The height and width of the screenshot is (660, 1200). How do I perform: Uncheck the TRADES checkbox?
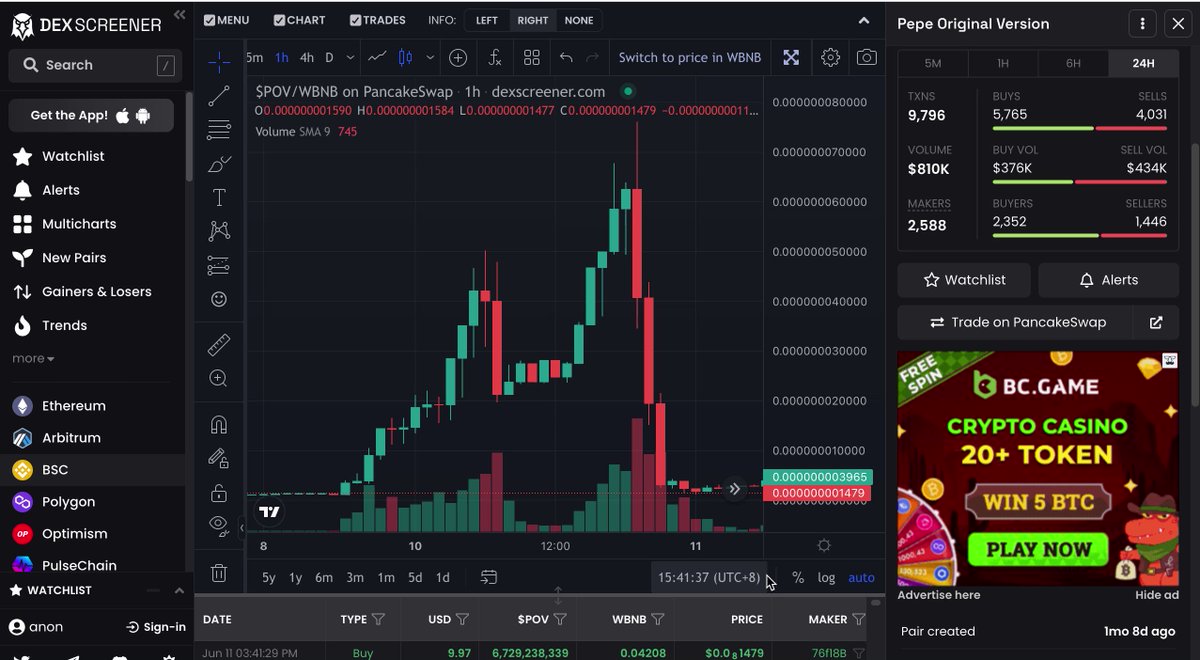tap(356, 20)
